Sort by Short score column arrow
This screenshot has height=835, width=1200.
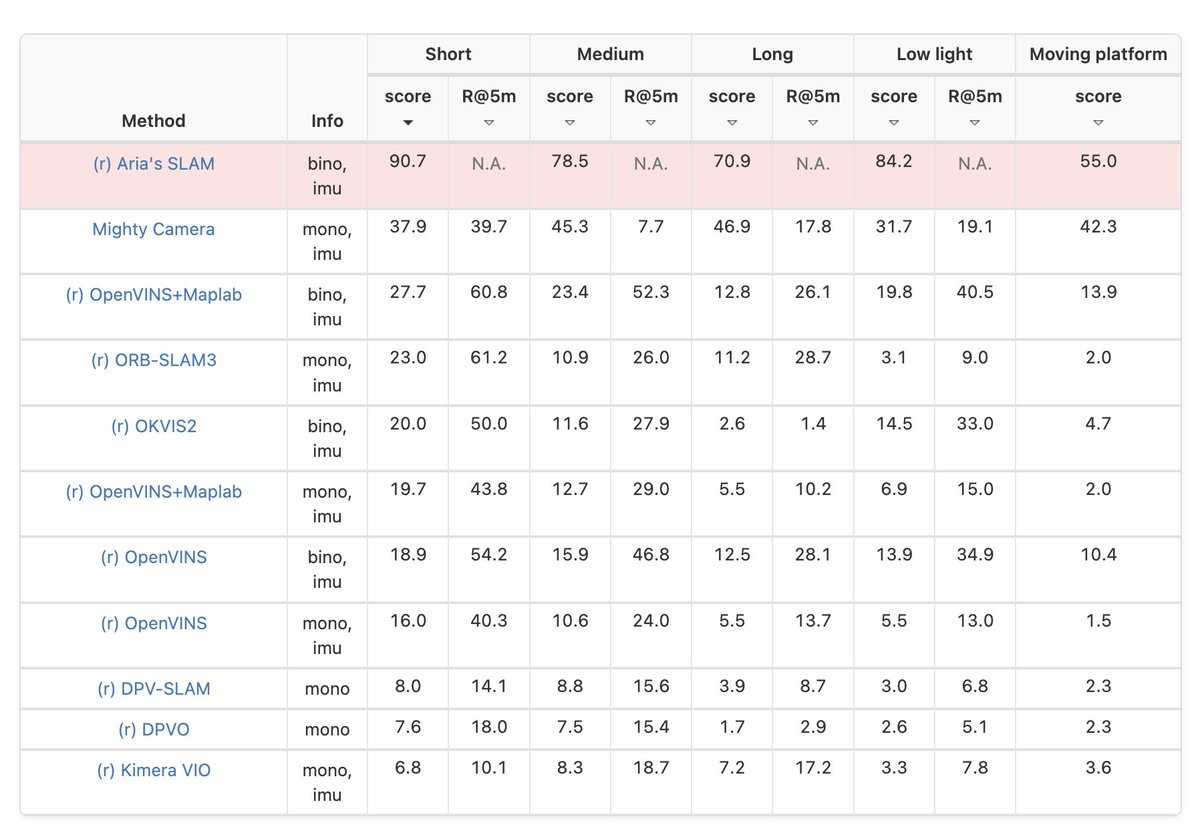tap(408, 123)
